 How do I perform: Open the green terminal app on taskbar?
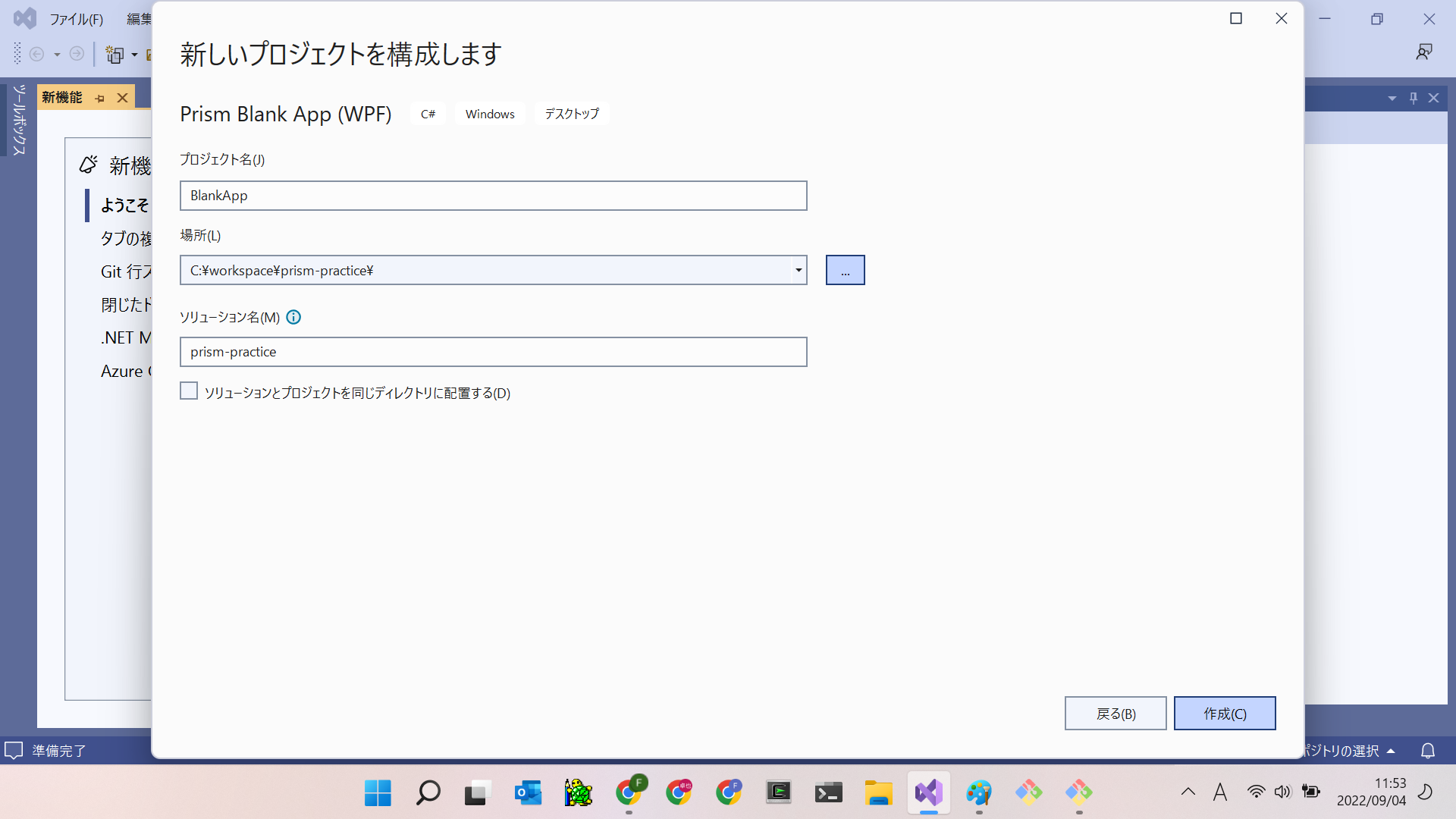click(779, 793)
